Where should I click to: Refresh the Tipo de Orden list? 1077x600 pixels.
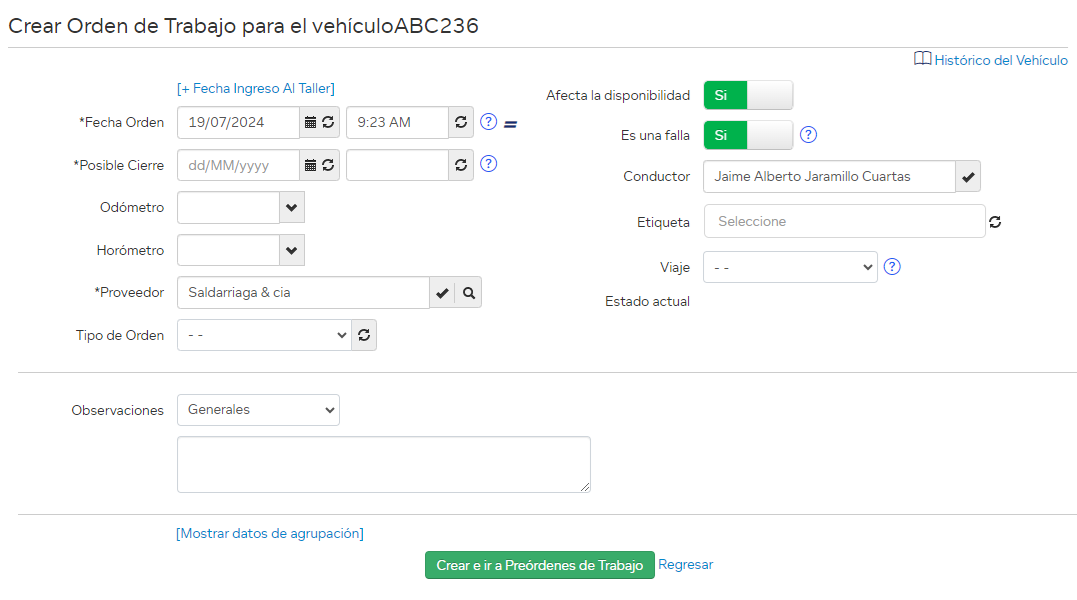(364, 336)
